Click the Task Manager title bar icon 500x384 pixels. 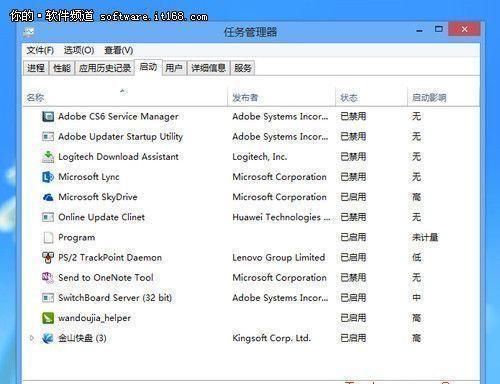(x=29, y=32)
